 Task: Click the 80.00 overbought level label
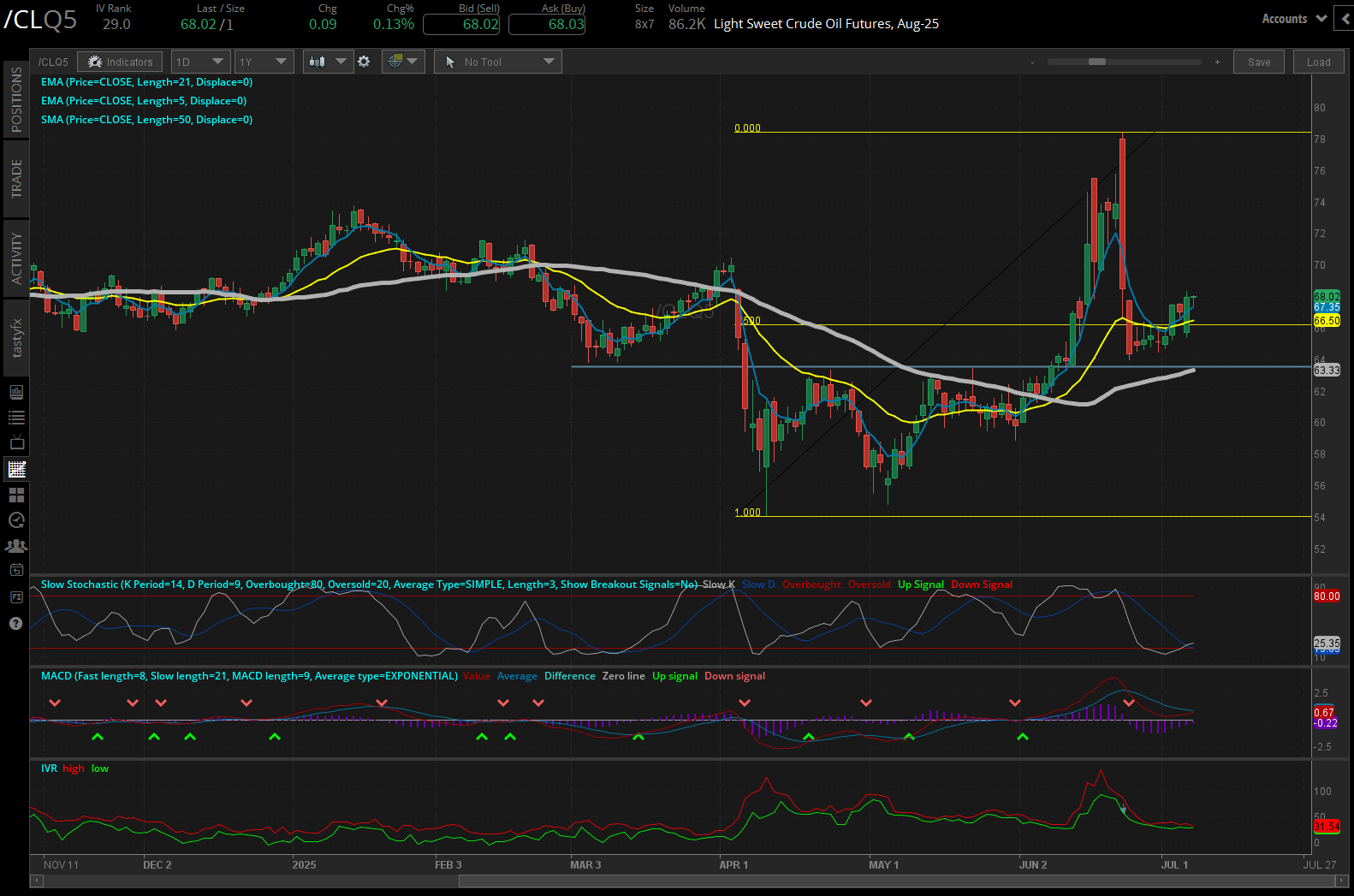click(1327, 596)
